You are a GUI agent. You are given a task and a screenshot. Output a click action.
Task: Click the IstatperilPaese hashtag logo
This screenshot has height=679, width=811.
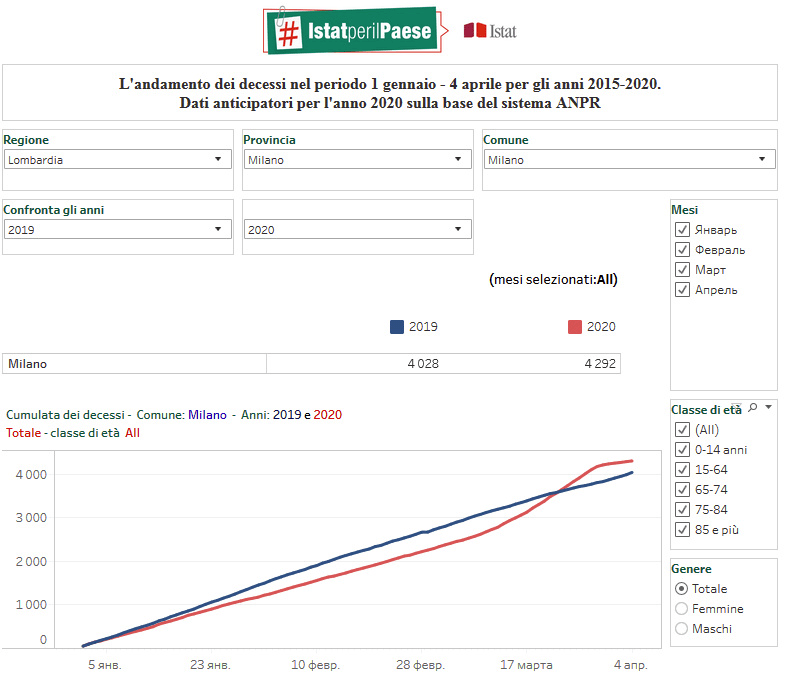351,30
